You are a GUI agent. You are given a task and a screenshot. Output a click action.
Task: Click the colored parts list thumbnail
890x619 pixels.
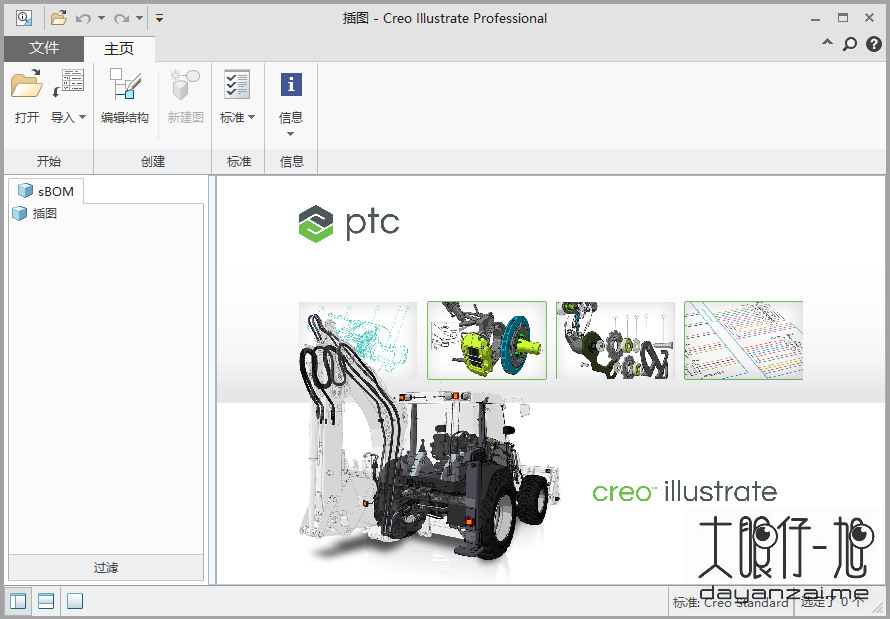click(x=744, y=340)
